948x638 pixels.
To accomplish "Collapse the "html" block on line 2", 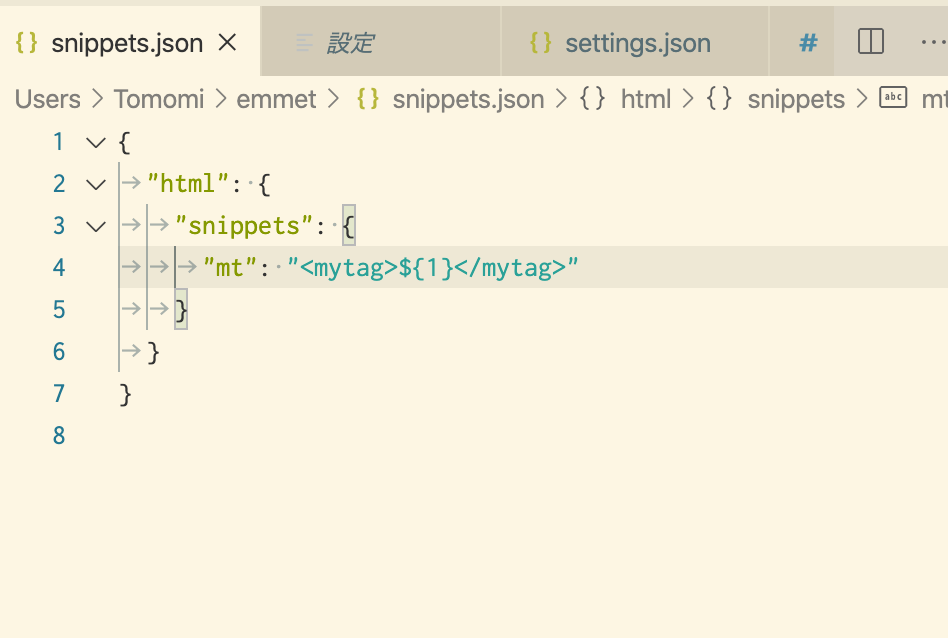I will 96,185.
